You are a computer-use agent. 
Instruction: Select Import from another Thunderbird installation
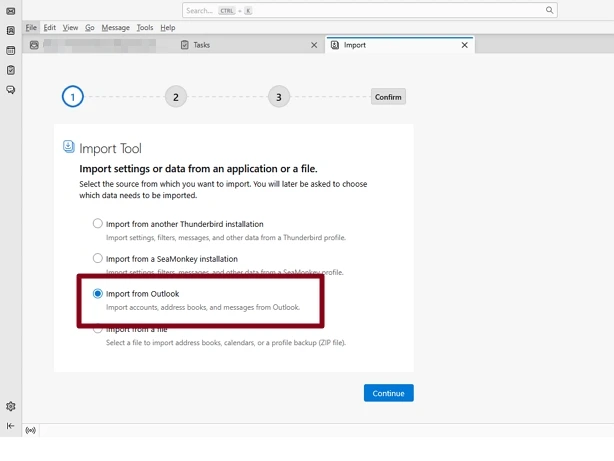(x=98, y=224)
